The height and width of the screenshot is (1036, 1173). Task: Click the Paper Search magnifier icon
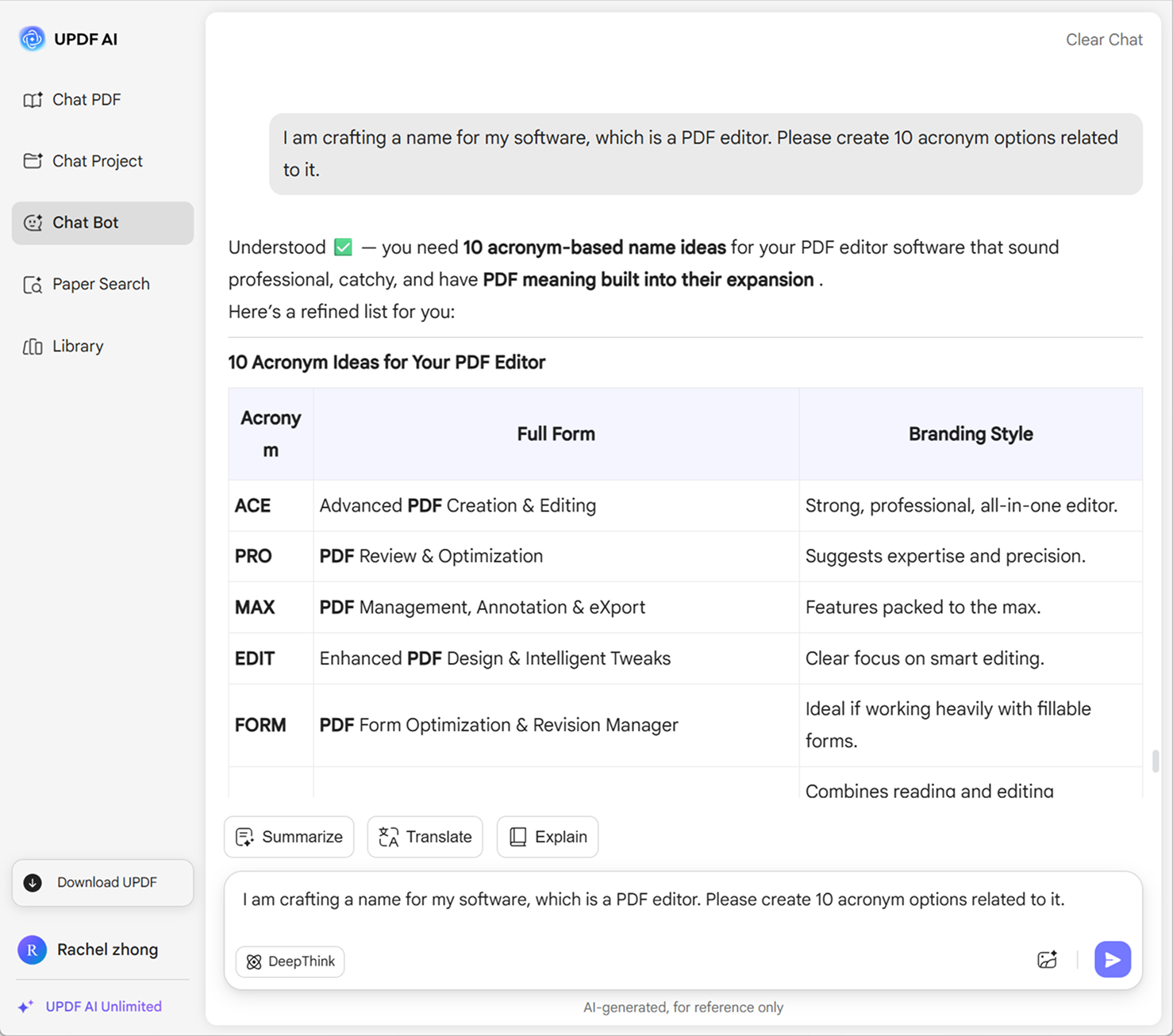33,285
